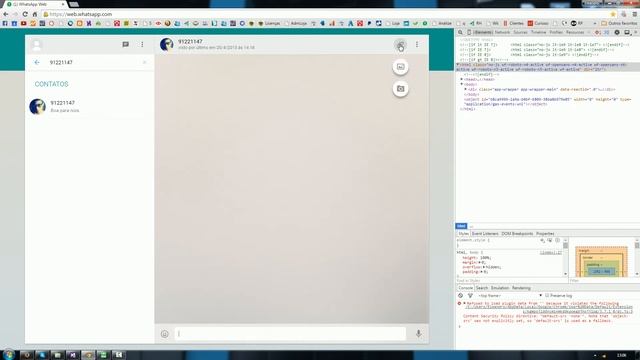Image resolution: width=640 pixels, height=360 pixels.
Task: Switch to the DevTools Sources tab
Action: [x=520, y=32]
